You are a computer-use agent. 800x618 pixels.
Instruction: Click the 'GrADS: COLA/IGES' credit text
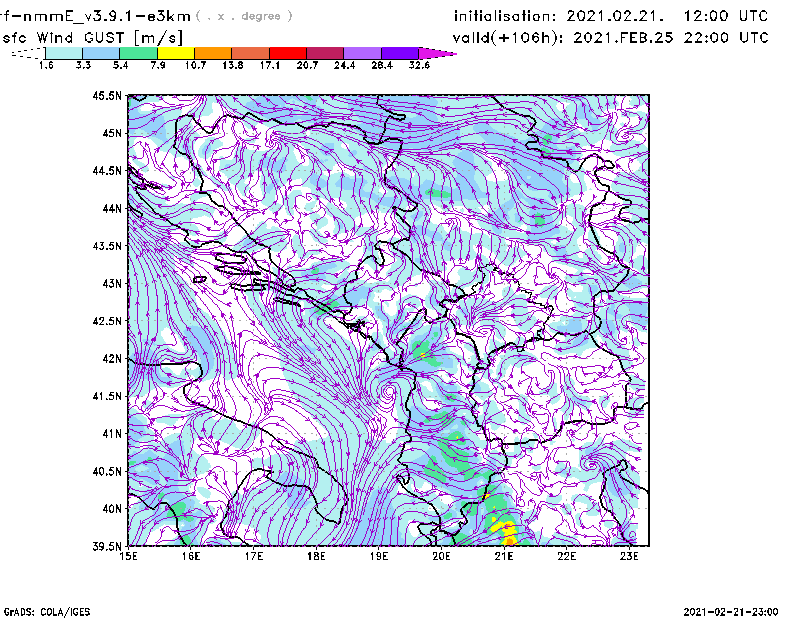tap(47, 612)
